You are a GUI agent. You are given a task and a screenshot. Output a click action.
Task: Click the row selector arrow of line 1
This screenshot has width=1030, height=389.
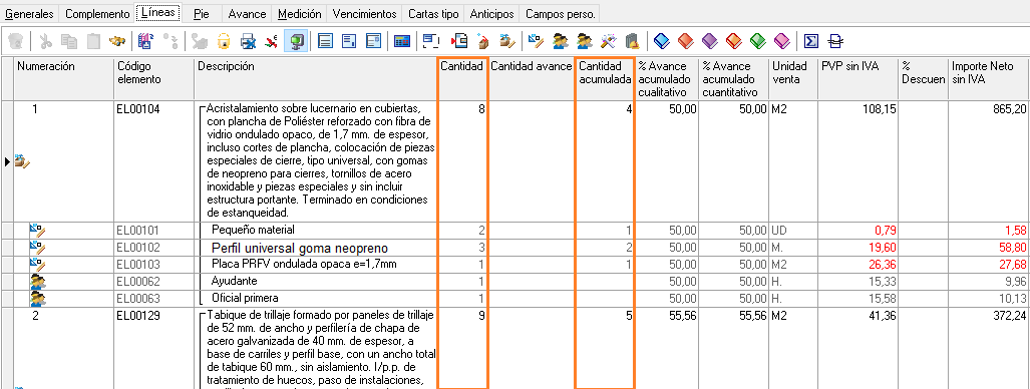tap(7, 161)
